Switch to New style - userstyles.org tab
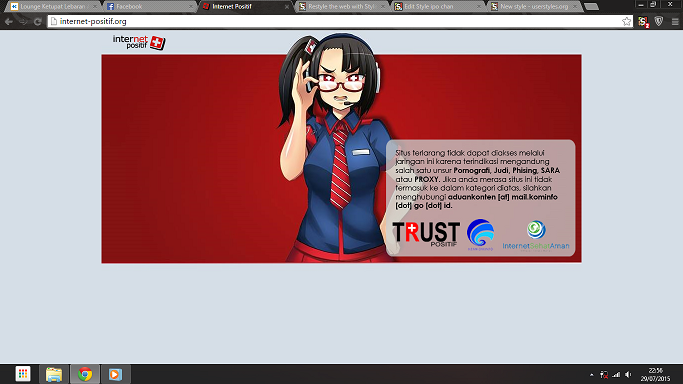This screenshot has width=683, height=384. coord(535,7)
